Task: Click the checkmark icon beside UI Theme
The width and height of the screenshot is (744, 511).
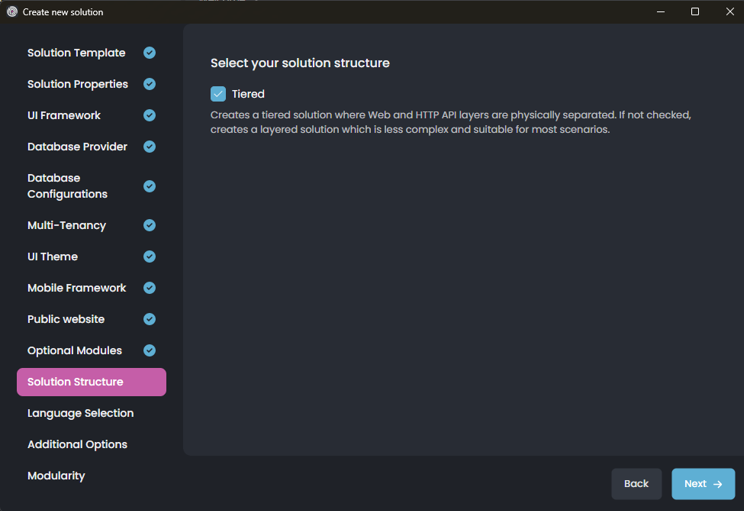Action: [149, 257]
